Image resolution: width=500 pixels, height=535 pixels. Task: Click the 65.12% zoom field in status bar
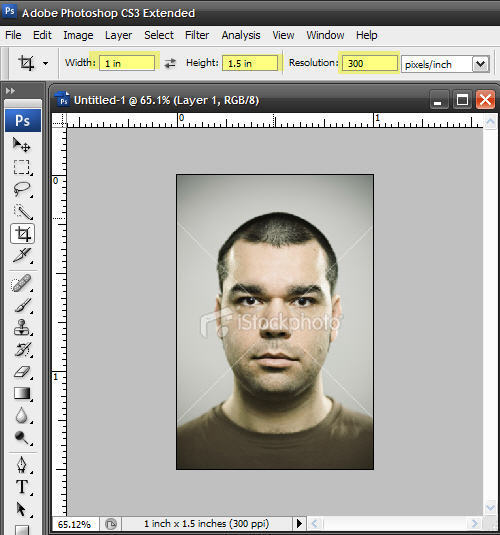point(75,524)
